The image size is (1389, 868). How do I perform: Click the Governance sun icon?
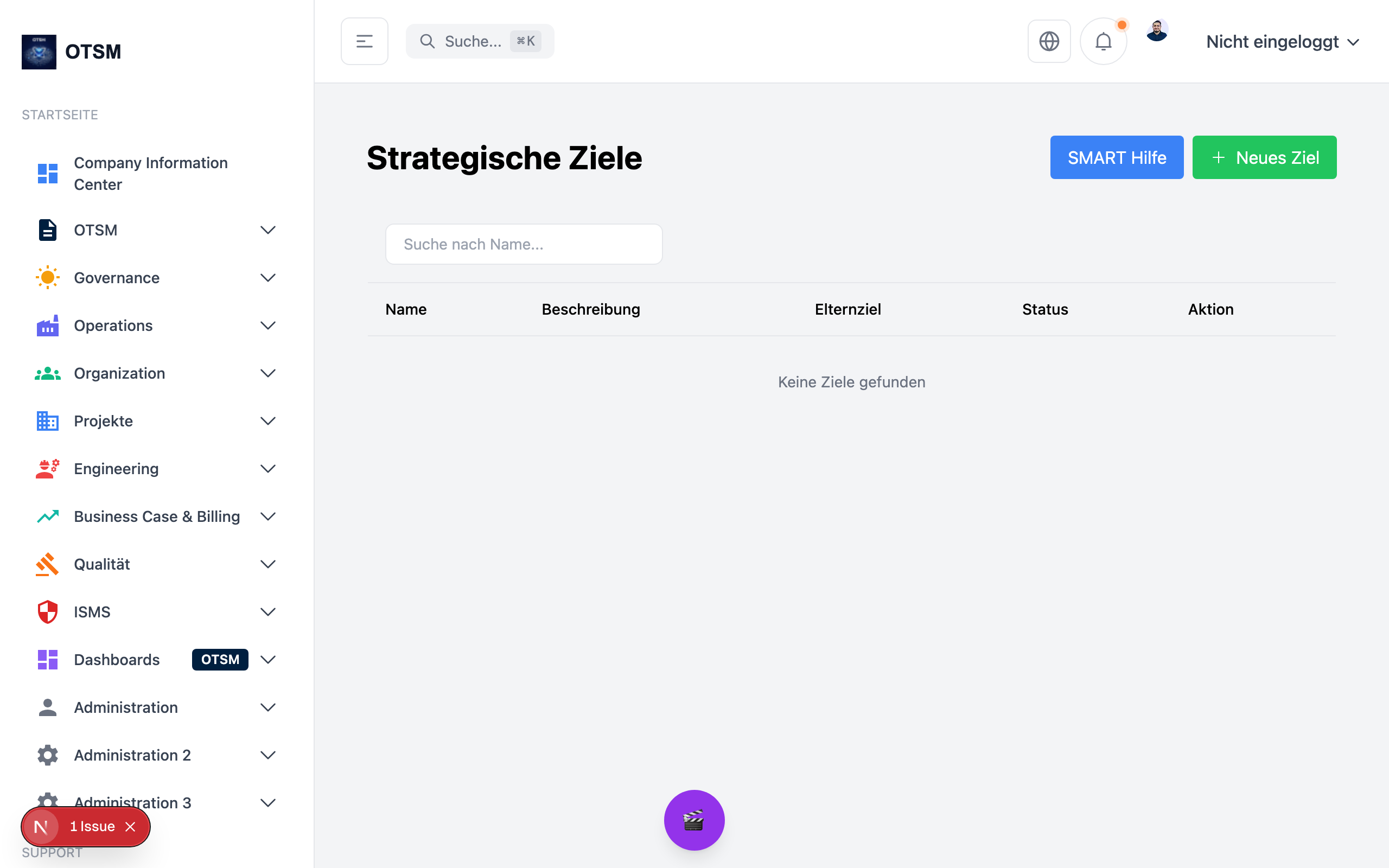coord(48,278)
